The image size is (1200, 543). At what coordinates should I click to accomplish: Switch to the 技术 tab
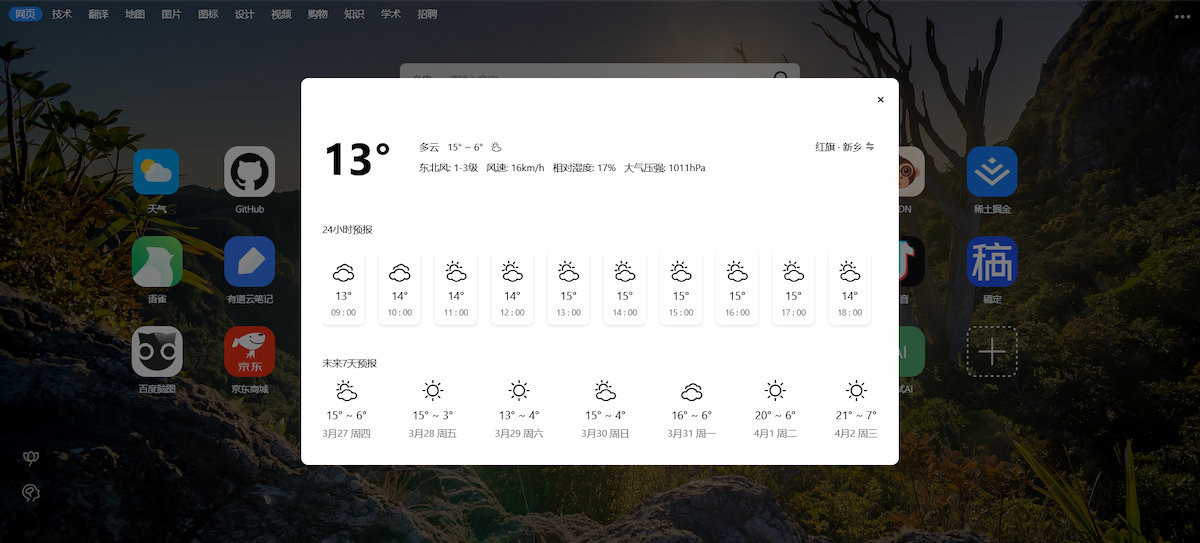62,15
